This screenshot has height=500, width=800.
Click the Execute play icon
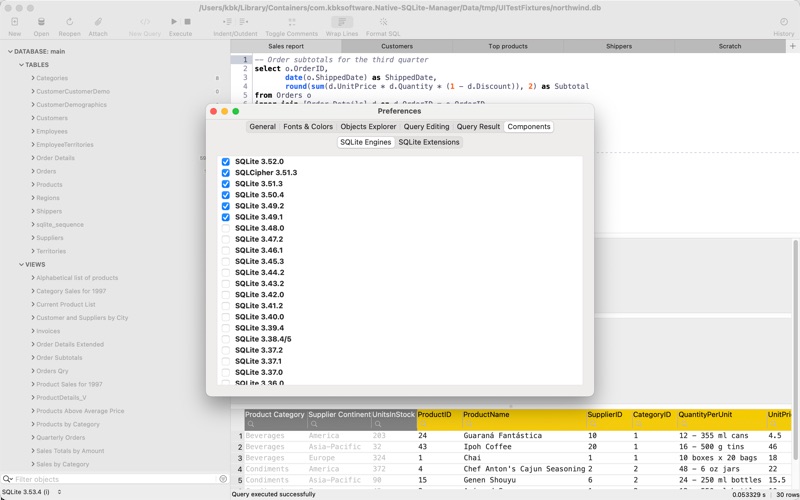[x=174, y=22]
